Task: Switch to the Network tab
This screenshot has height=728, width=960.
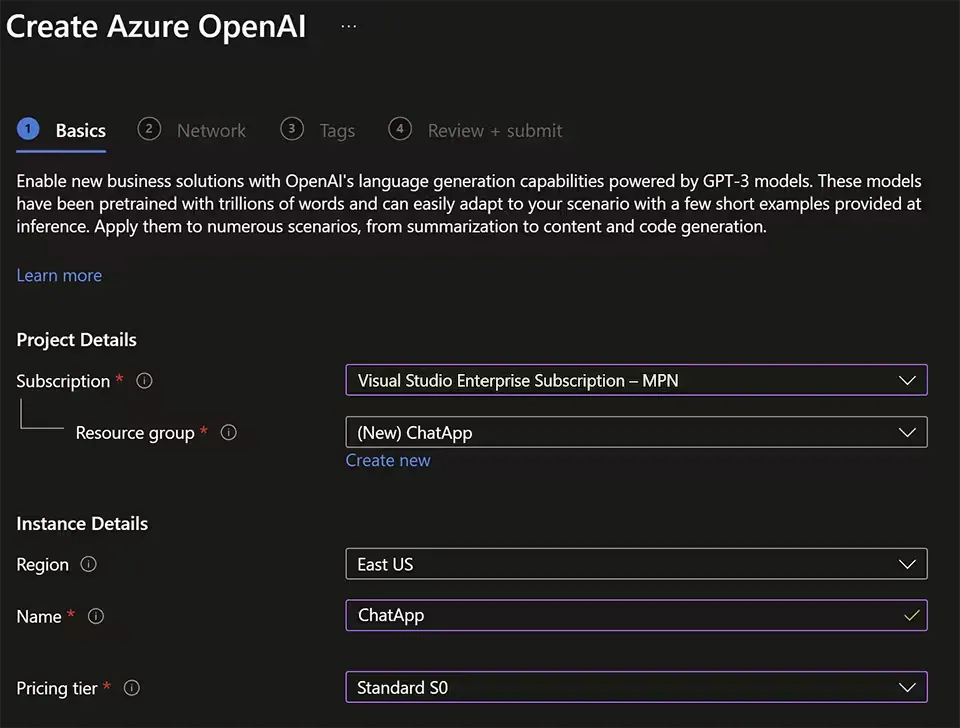Action: tap(211, 130)
